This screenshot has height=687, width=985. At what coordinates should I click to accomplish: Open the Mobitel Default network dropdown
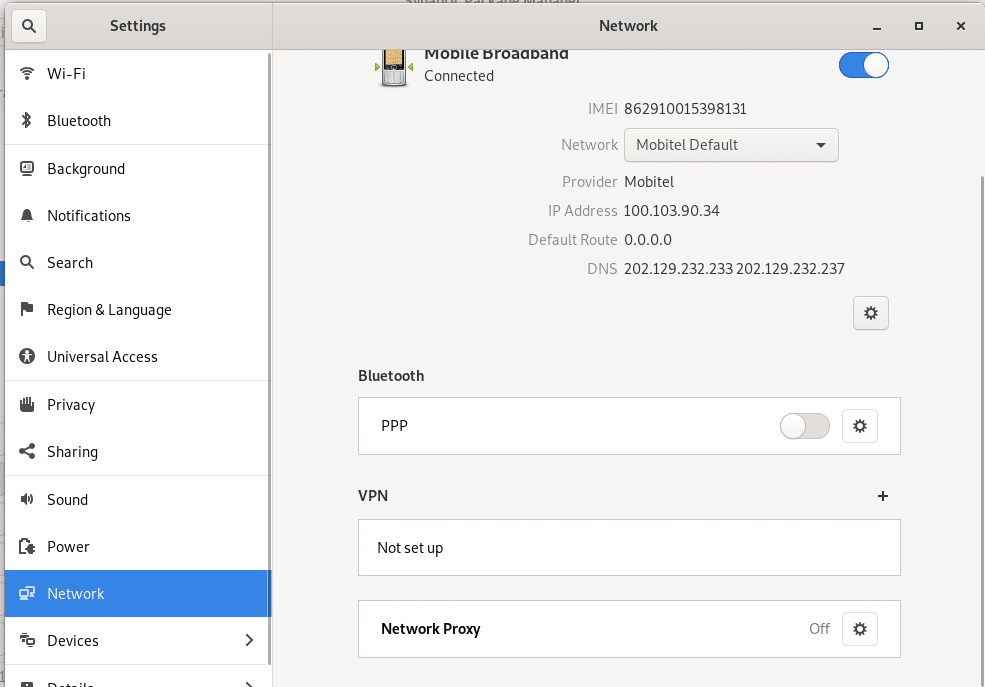(731, 145)
